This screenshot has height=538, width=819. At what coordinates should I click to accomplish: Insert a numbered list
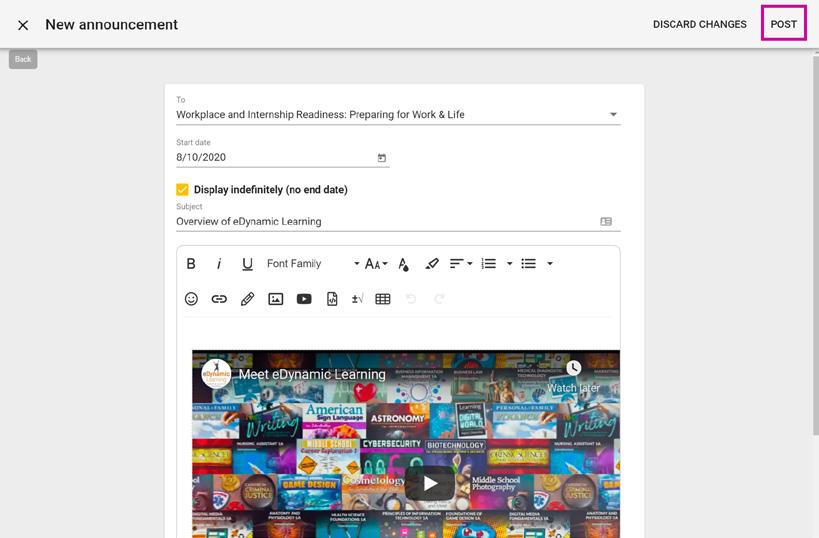pyautogui.click(x=489, y=264)
